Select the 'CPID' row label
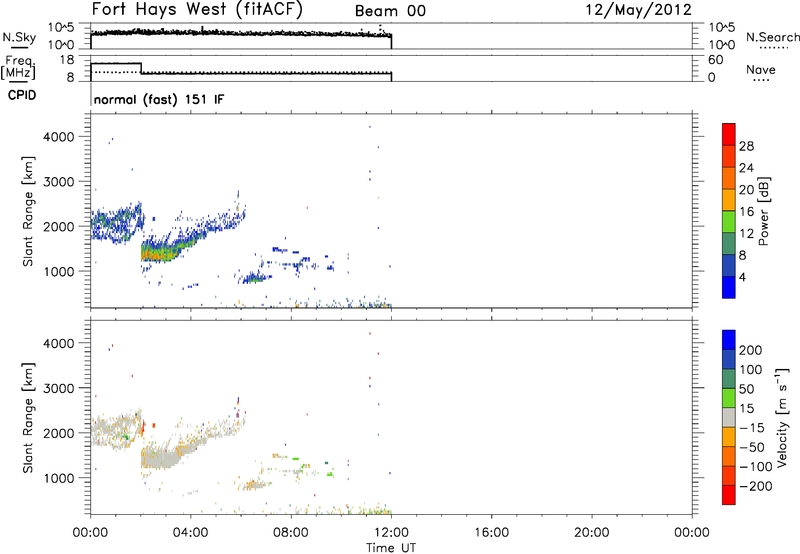This screenshot has height=554, width=800. pos(22,95)
